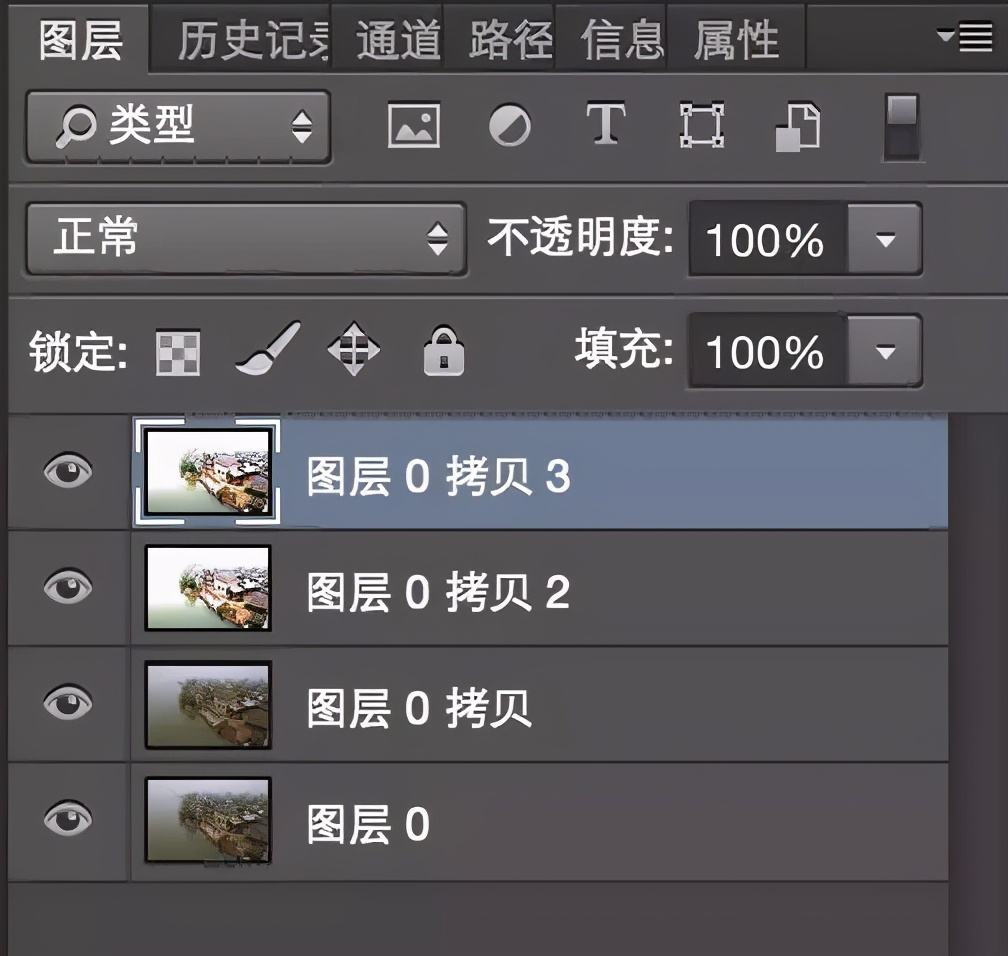Open the 不透明度 opacity slider arrow
This screenshot has height=956, width=1008.
(885, 239)
